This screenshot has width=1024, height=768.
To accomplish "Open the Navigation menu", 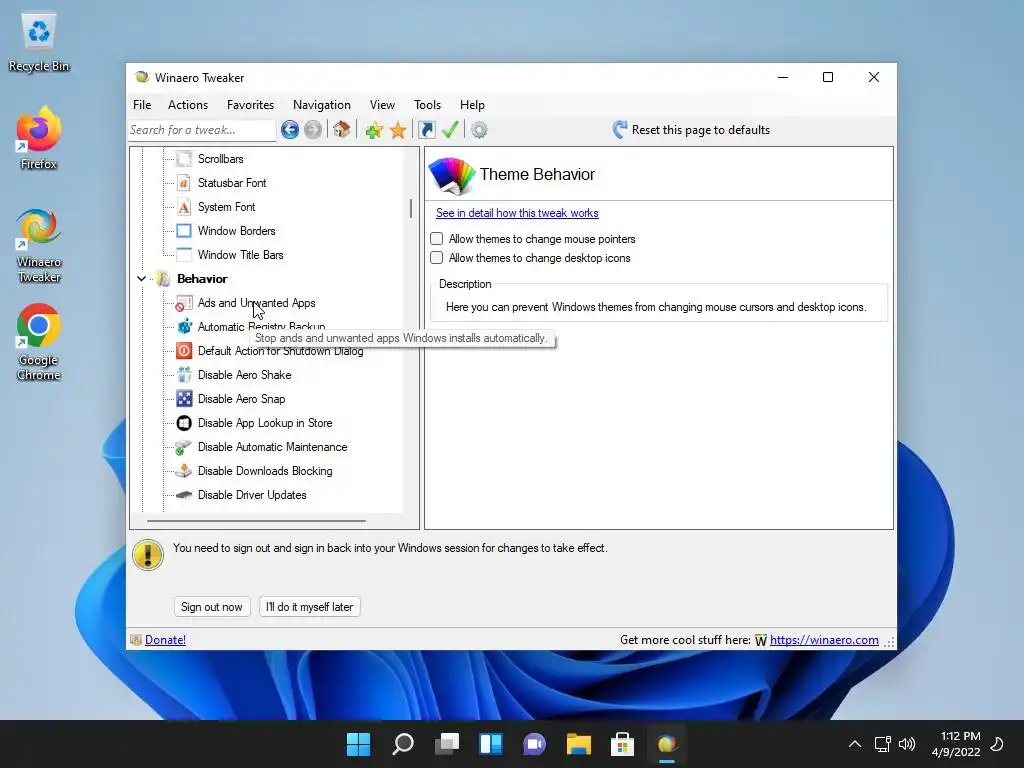I will point(322,104).
